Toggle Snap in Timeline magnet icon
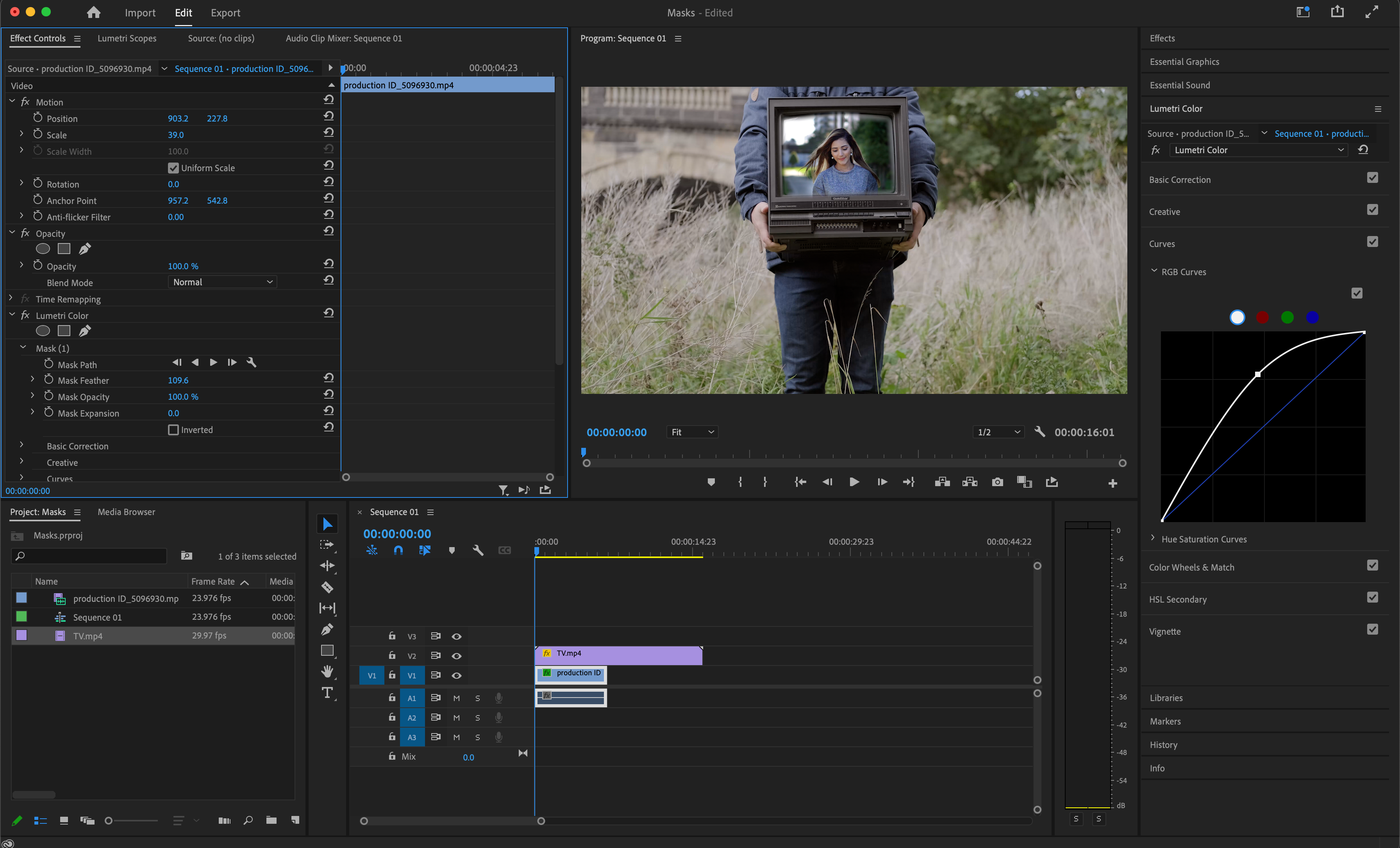 (398, 550)
